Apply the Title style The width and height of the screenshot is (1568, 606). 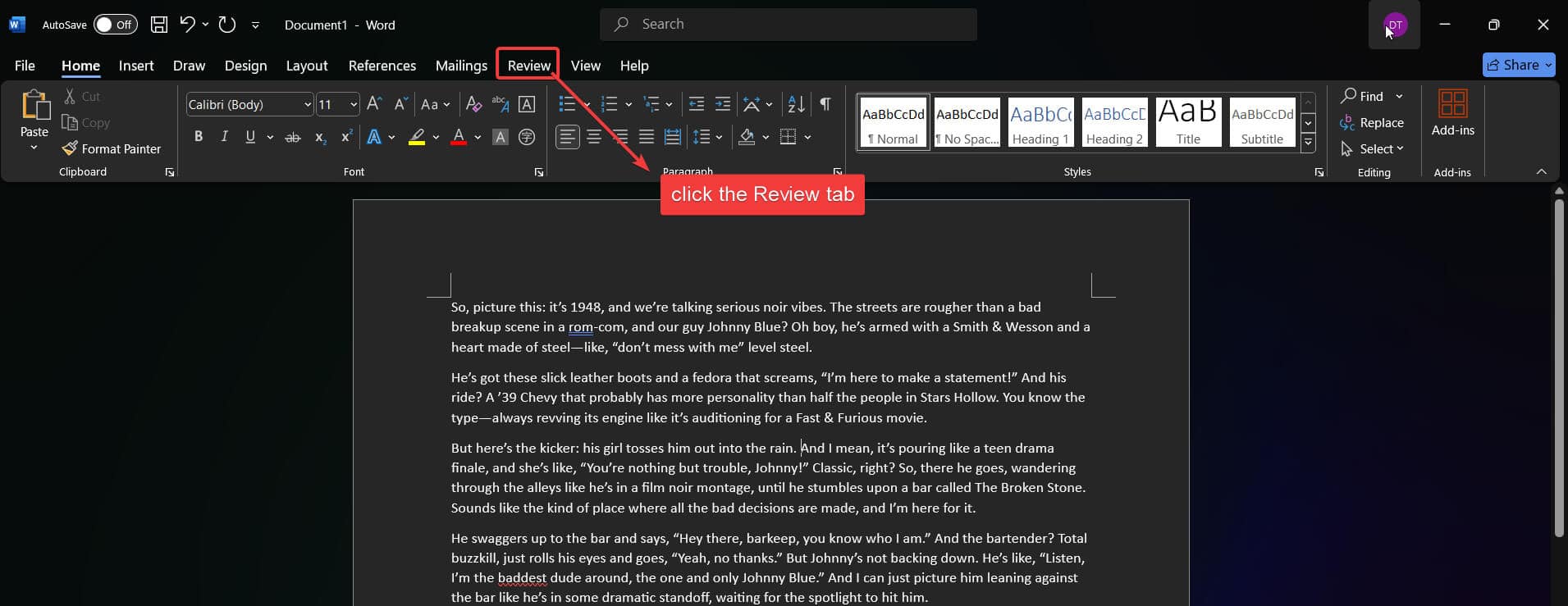pos(1188,121)
